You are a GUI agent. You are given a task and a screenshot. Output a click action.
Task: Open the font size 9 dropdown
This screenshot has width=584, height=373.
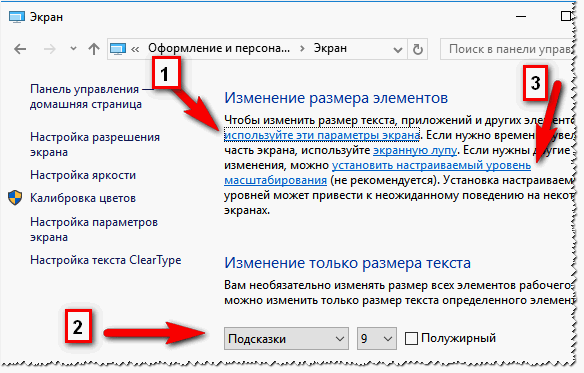pyautogui.click(x=377, y=339)
